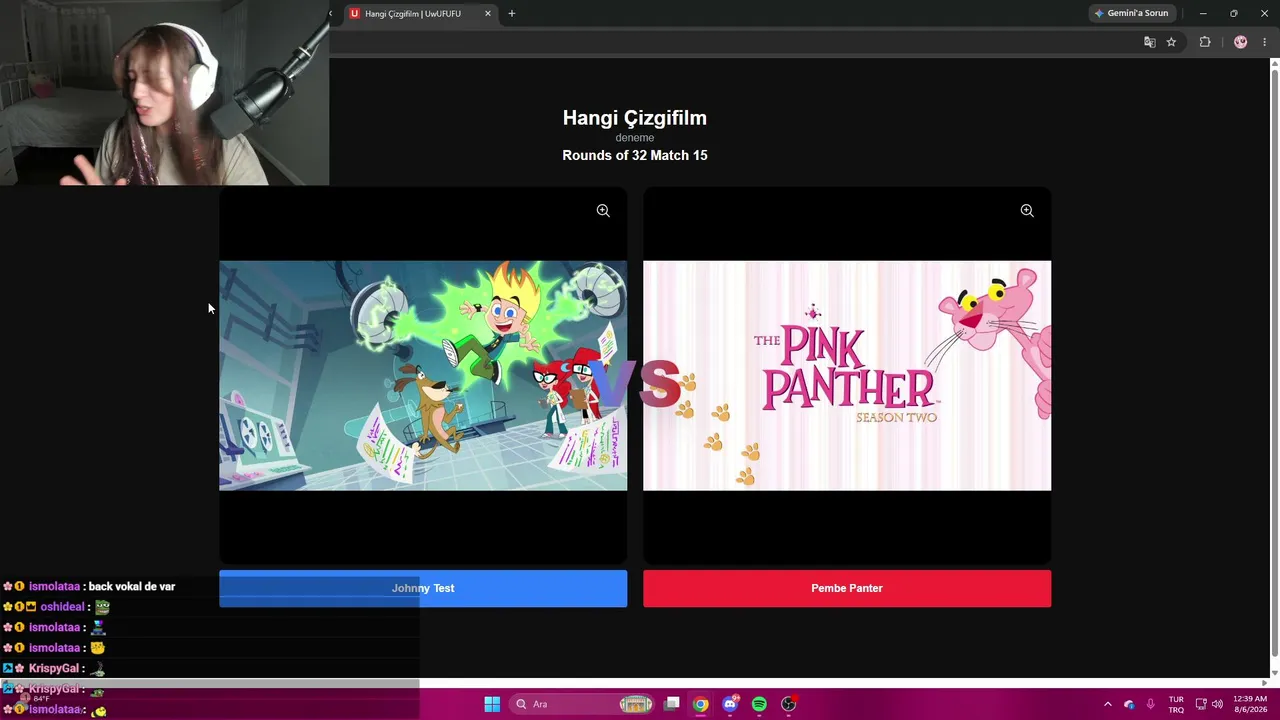The width and height of the screenshot is (1280, 720).
Task: Zoom into the Pink Panther image
Action: coord(1027,211)
